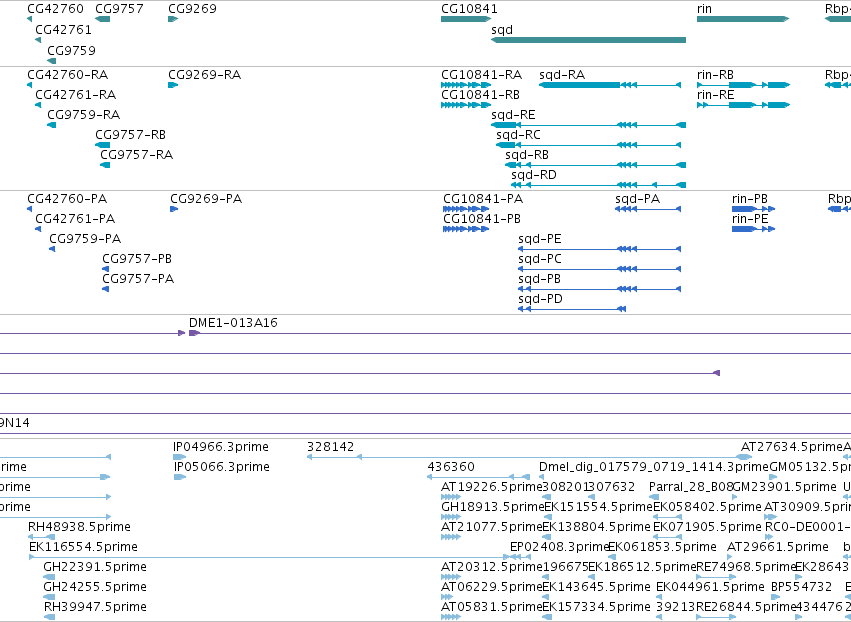Viewport: 851px width, 622px height.
Task: Click EST AT29661.5prime
Action: coord(778,547)
